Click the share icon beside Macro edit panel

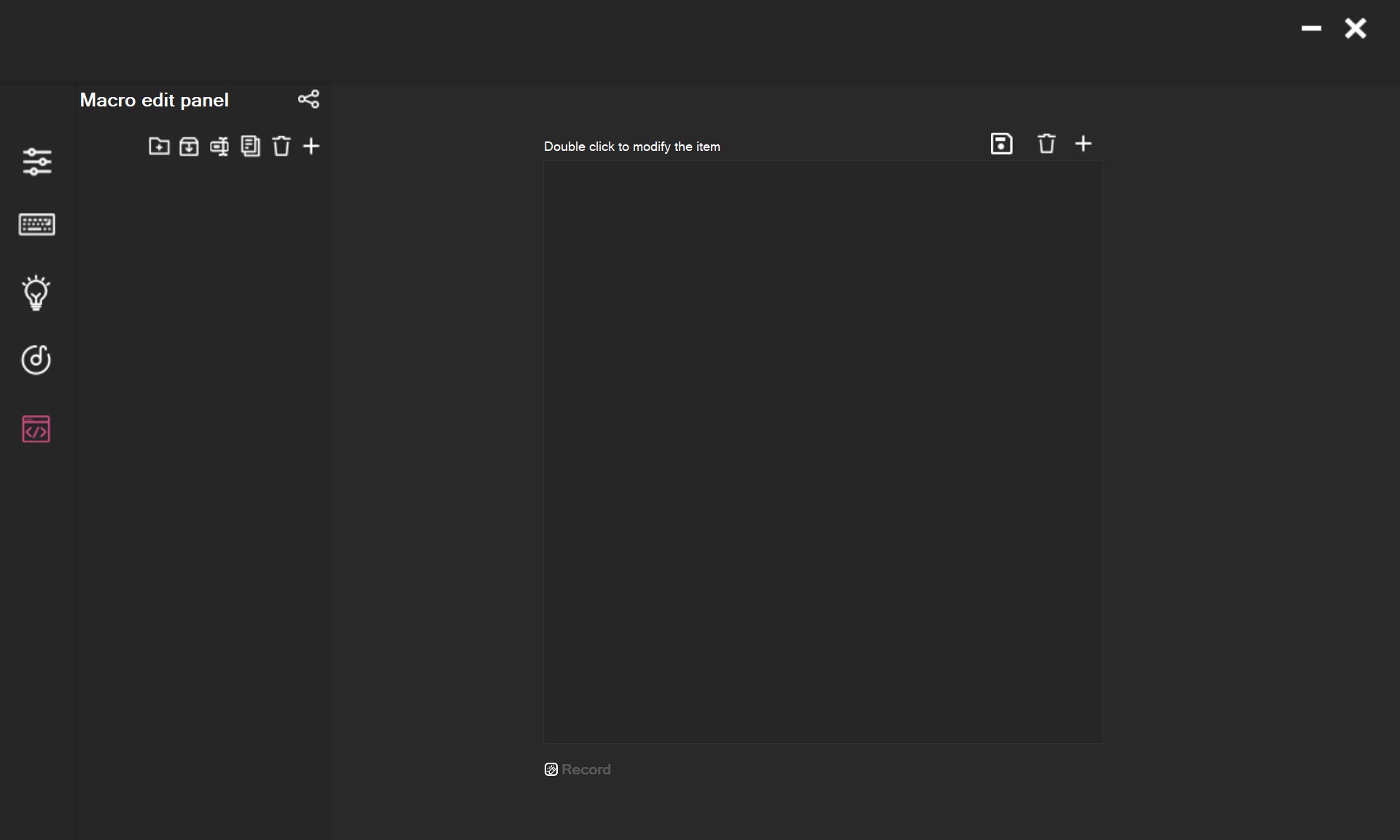click(x=308, y=99)
